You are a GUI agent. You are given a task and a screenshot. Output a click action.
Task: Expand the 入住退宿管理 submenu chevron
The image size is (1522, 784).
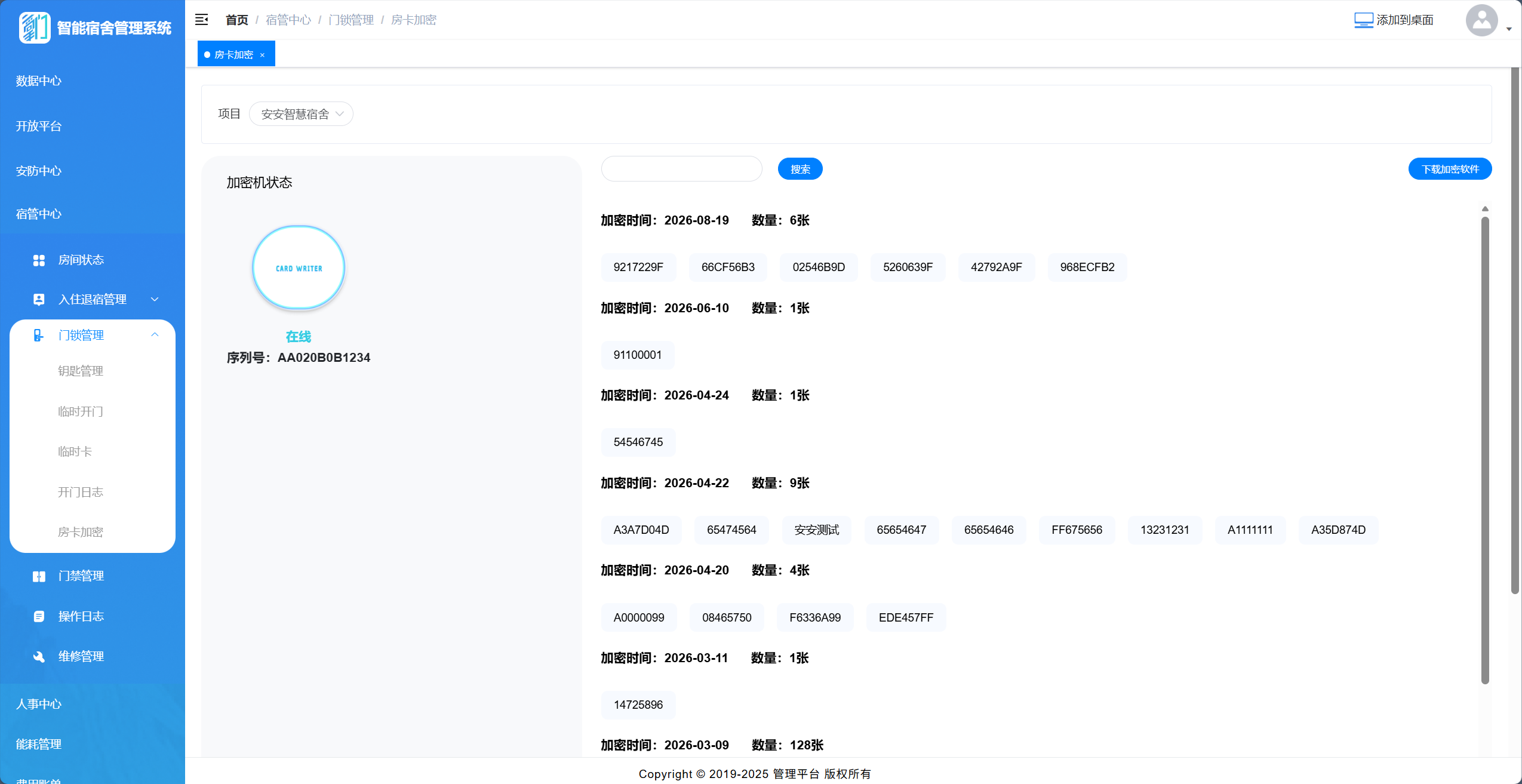pos(155,299)
